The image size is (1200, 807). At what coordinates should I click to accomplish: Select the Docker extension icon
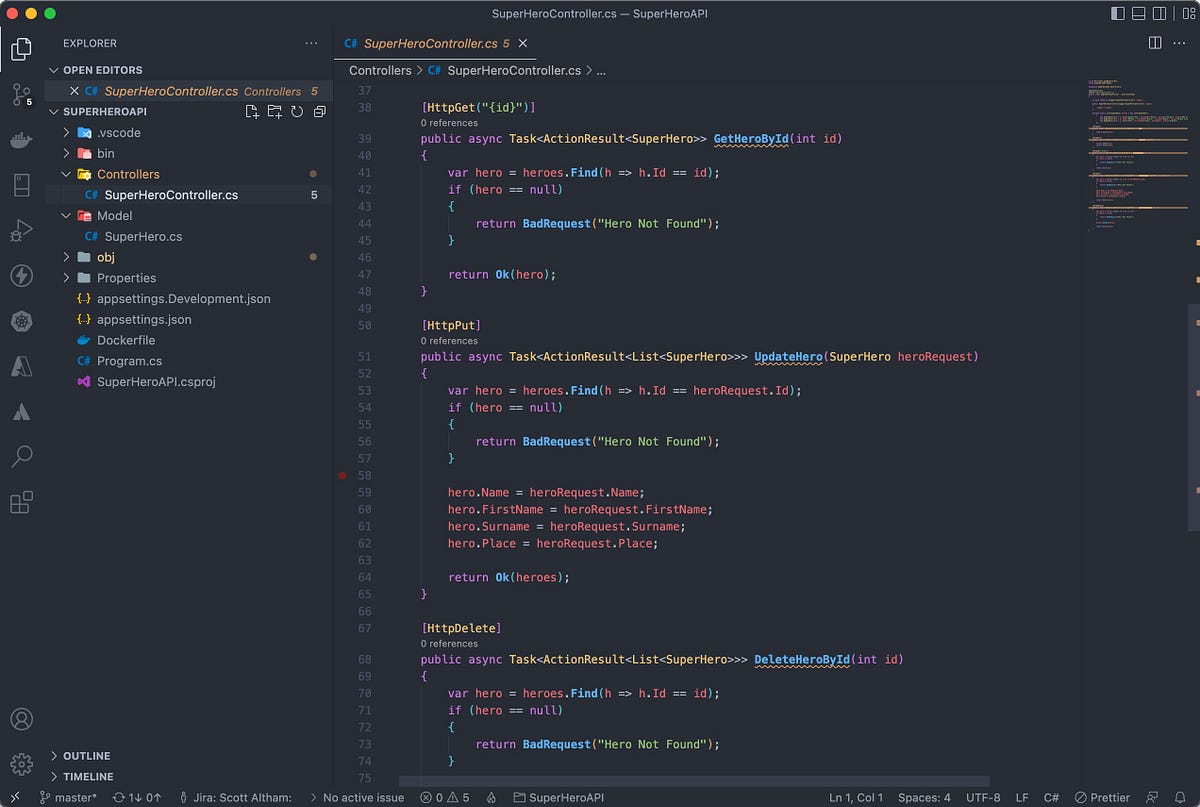21,140
